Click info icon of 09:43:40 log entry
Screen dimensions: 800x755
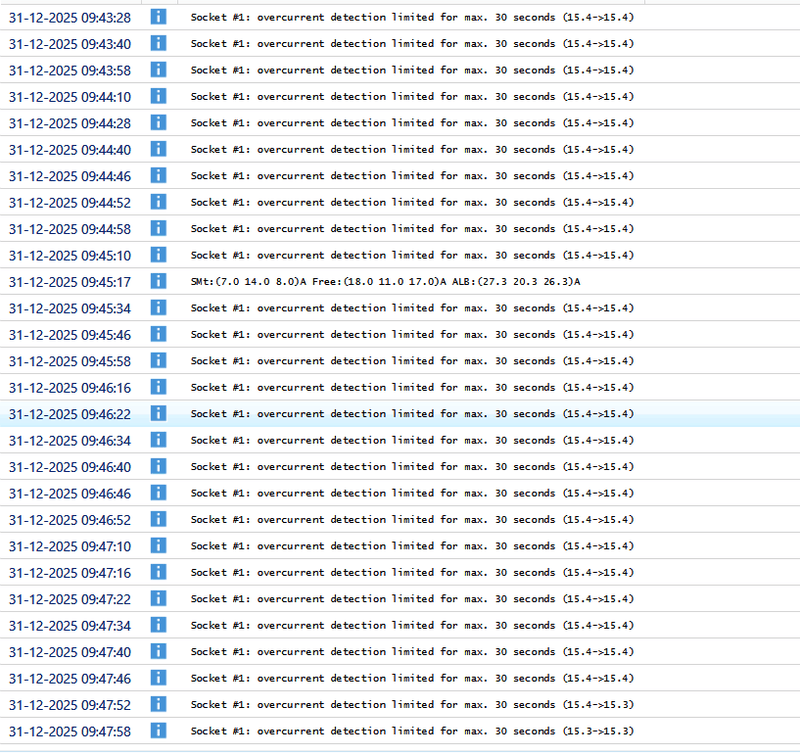(158, 43)
